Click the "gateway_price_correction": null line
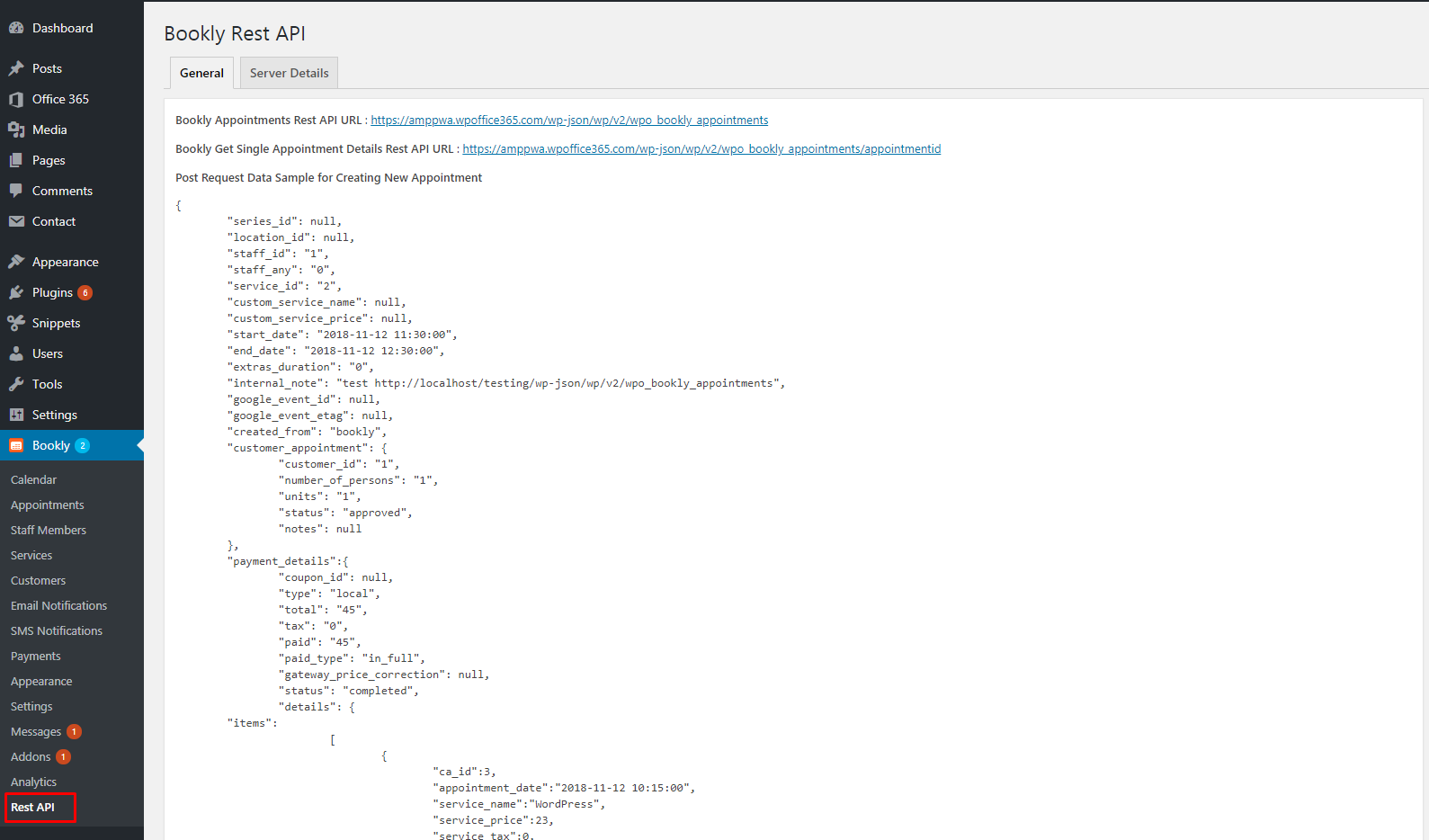Screen dimensions: 1429x840 tap(384, 675)
